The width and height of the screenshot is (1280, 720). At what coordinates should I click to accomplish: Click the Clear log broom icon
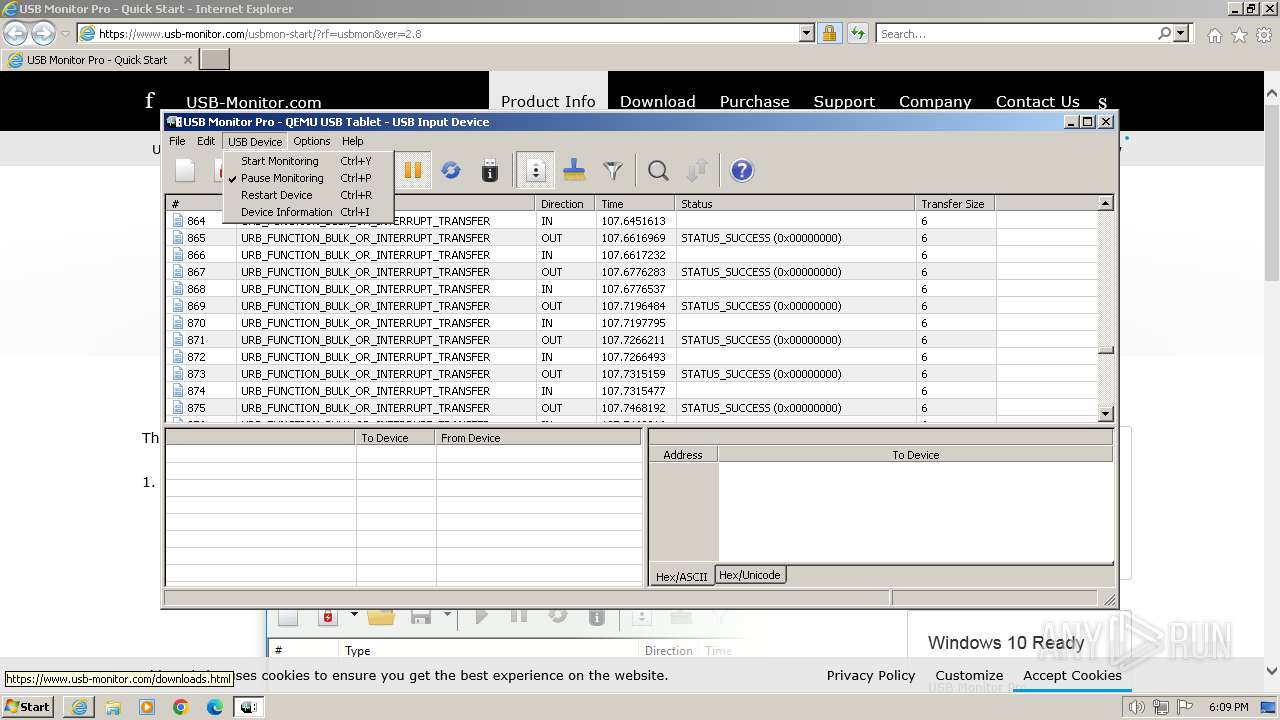pyautogui.click(x=575, y=171)
